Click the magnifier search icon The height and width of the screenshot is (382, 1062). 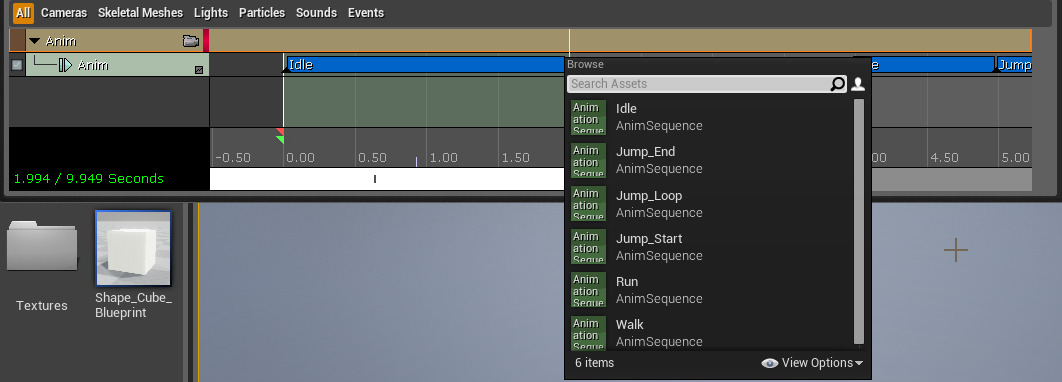[838, 84]
